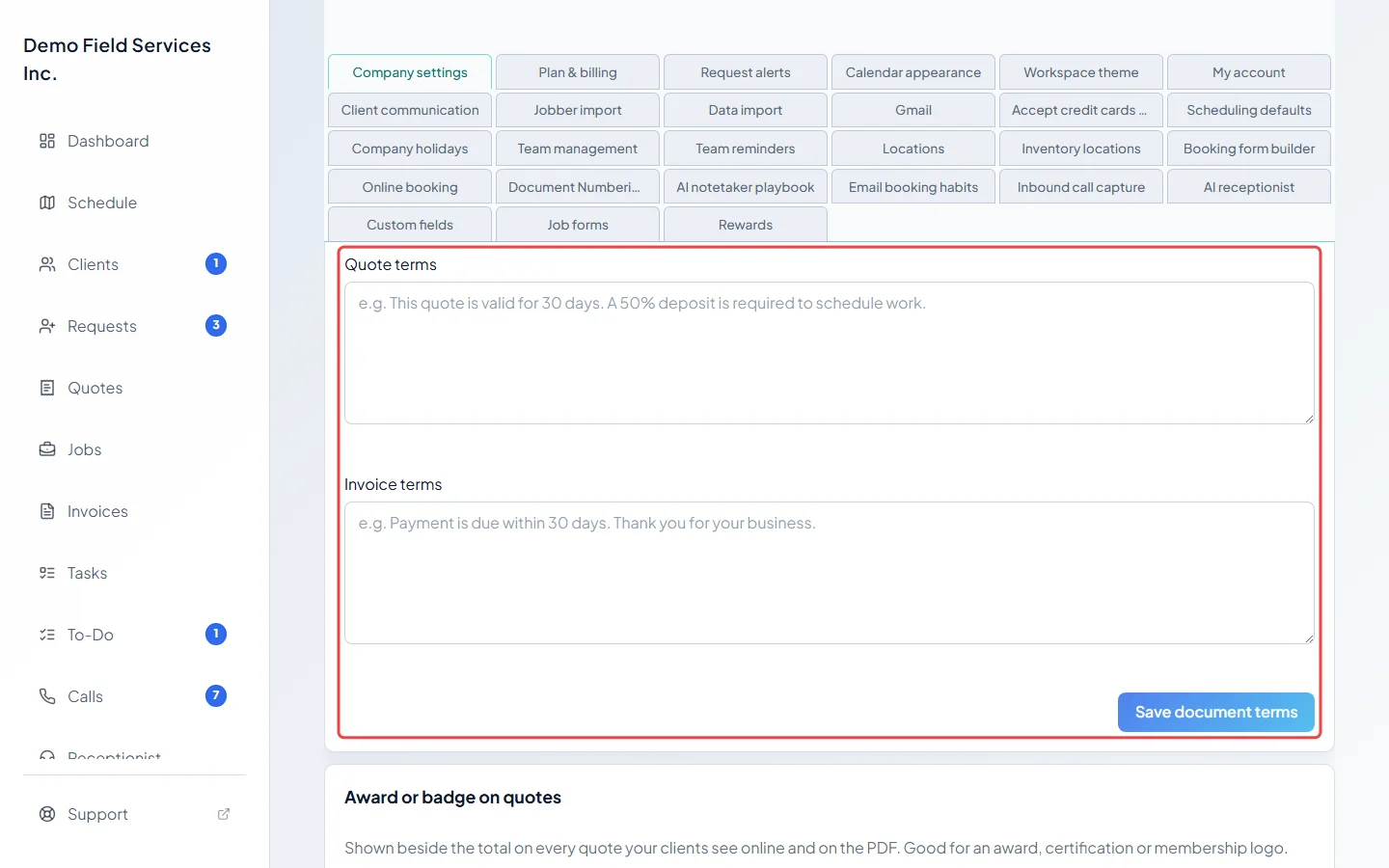Click the external link icon beside Support
Viewport: 1389px width, 868px height.
(224, 814)
